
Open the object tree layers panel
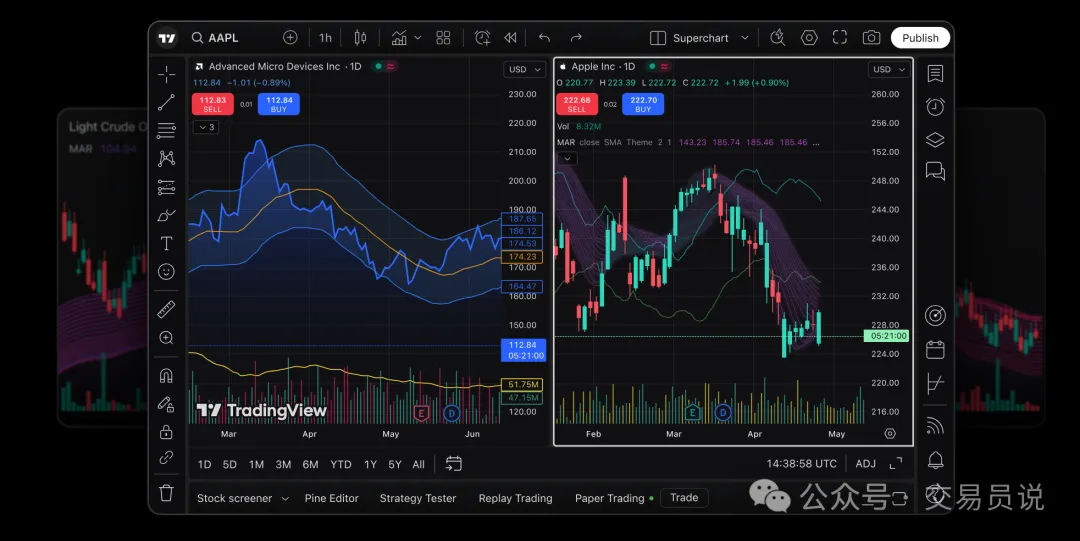coord(935,139)
